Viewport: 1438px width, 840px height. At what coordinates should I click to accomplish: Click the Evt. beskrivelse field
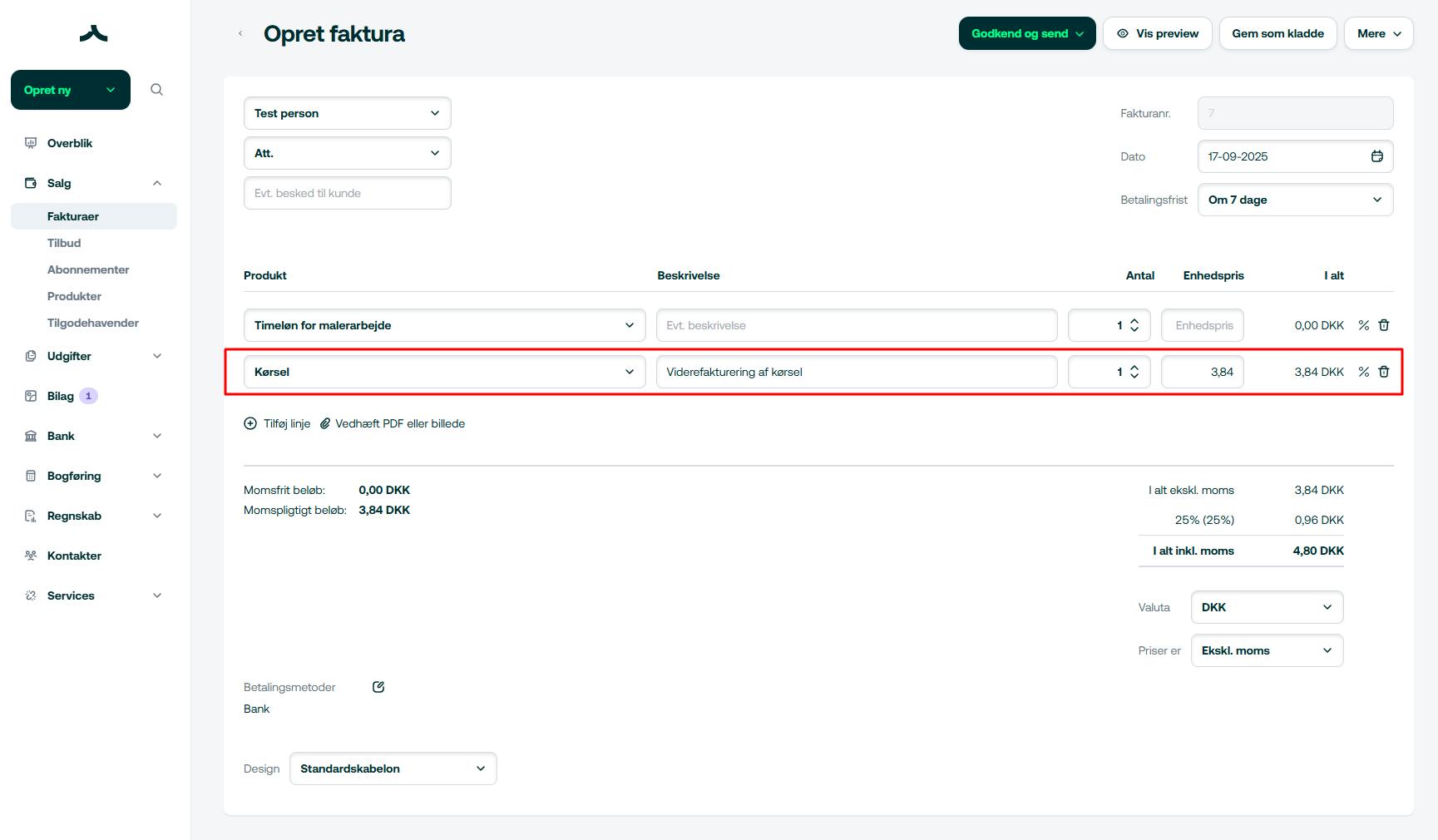(x=857, y=325)
